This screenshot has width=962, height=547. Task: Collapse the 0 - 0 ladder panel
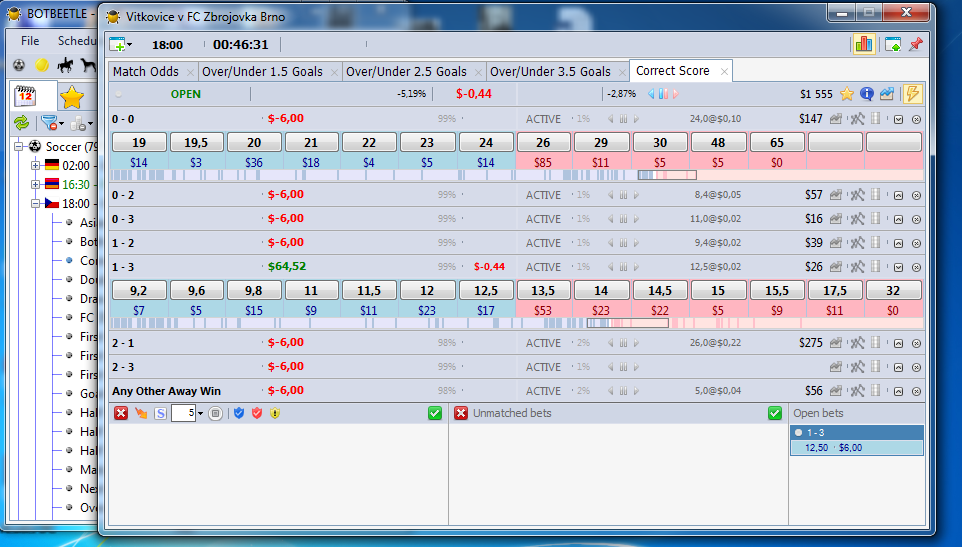[x=898, y=120]
